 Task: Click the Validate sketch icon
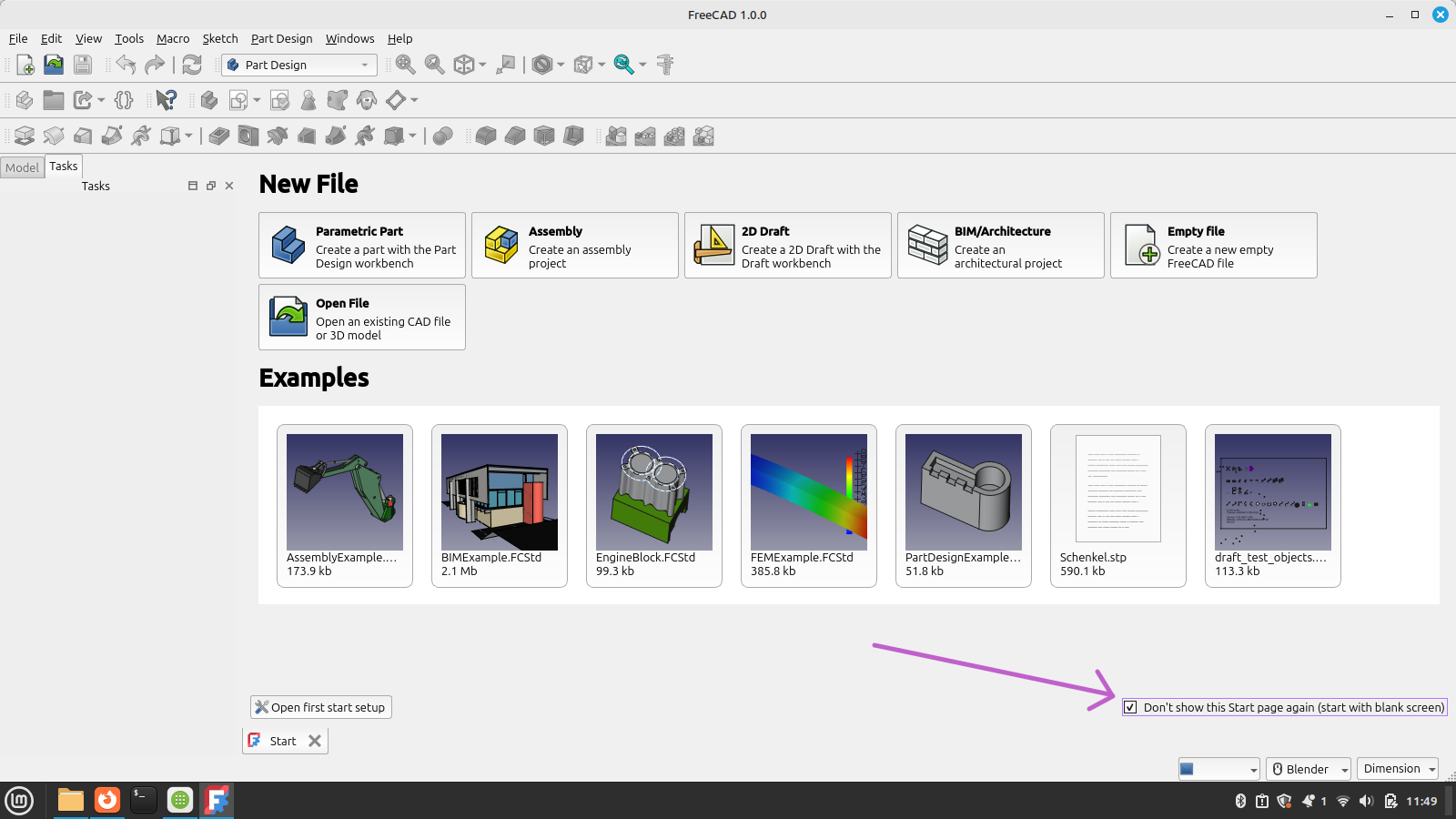coord(280,100)
